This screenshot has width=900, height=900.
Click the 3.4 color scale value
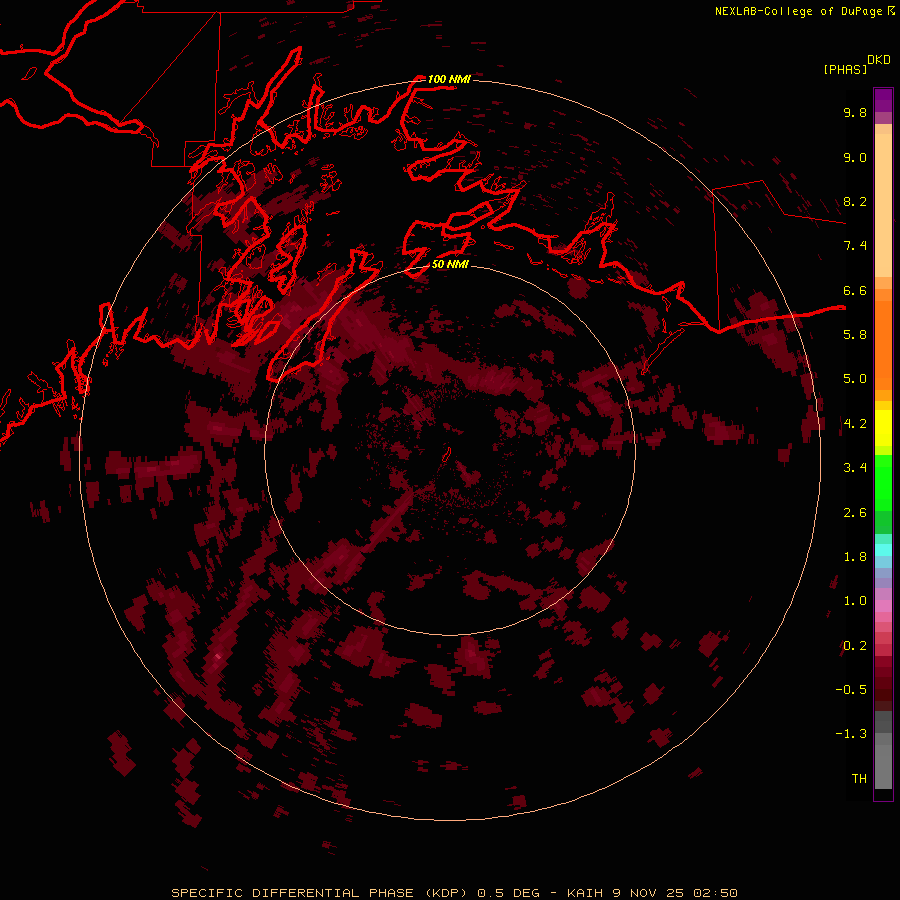855,468
